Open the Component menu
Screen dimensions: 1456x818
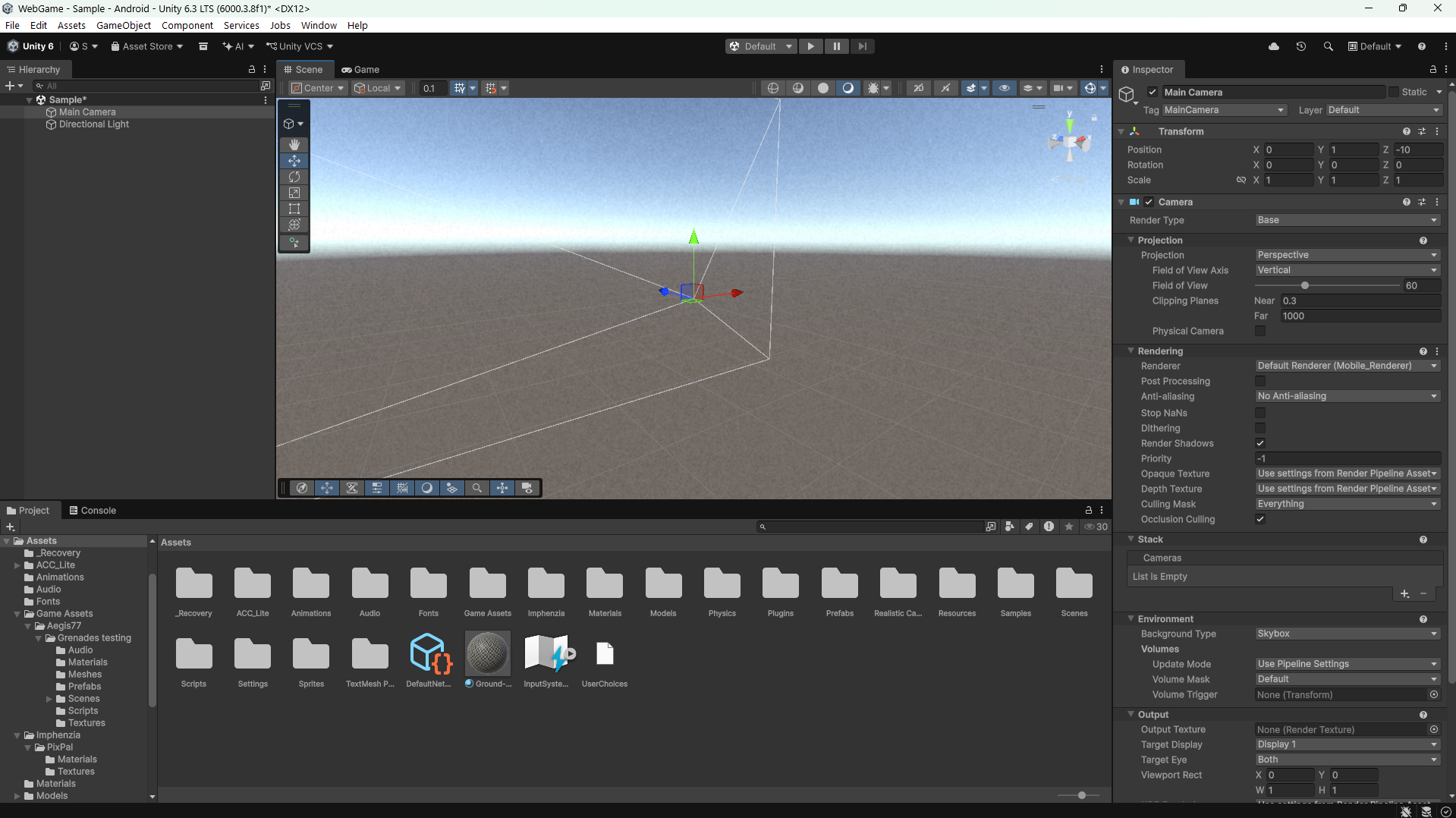click(187, 25)
